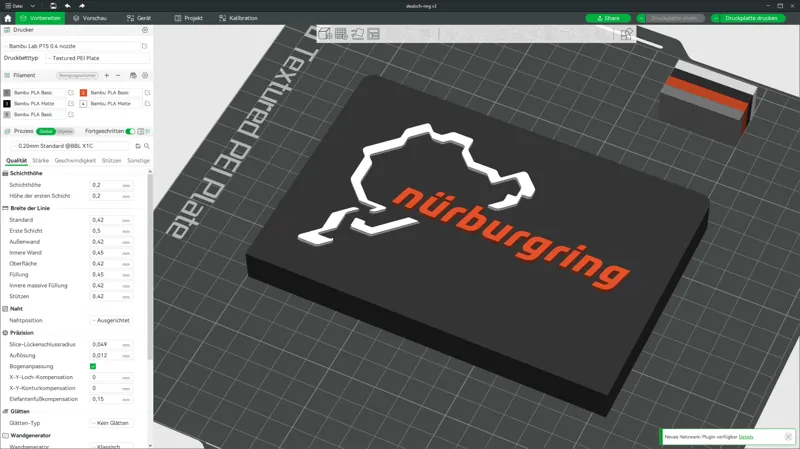Click the settings panel vertical scrollbar
This screenshot has height=449, width=800.
click(x=150, y=265)
